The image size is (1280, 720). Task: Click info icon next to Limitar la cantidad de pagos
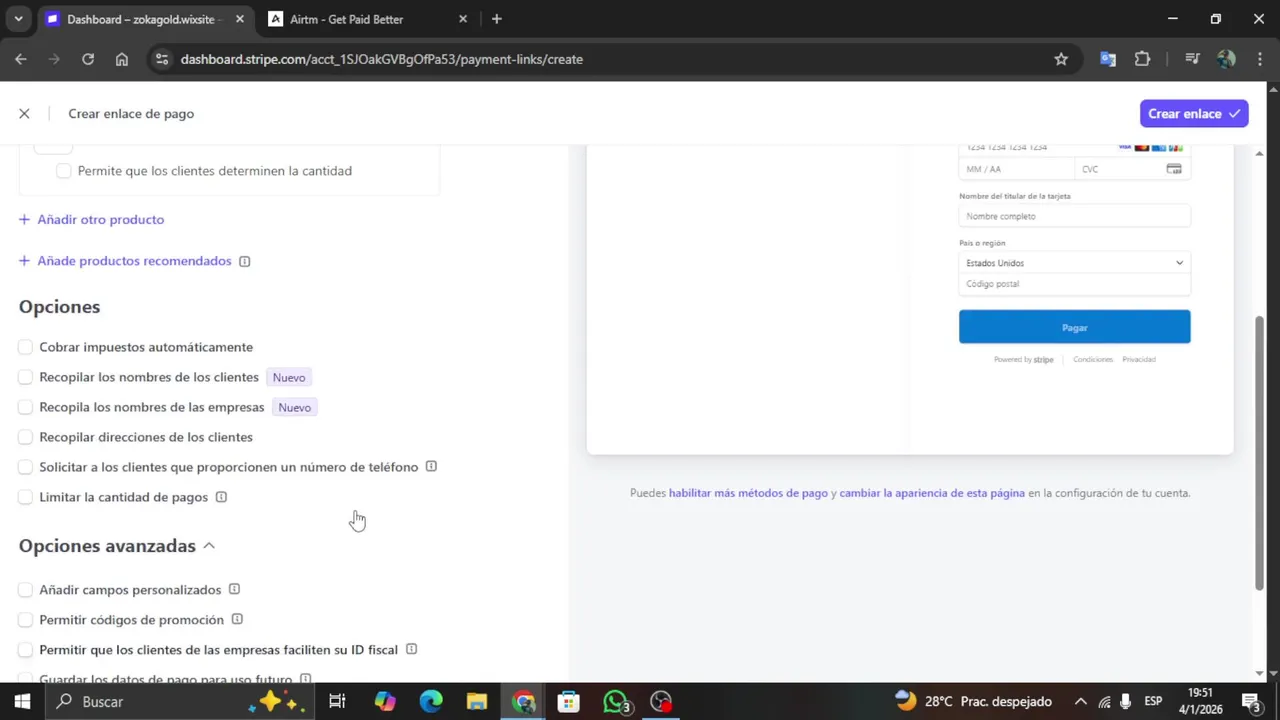(x=221, y=497)
